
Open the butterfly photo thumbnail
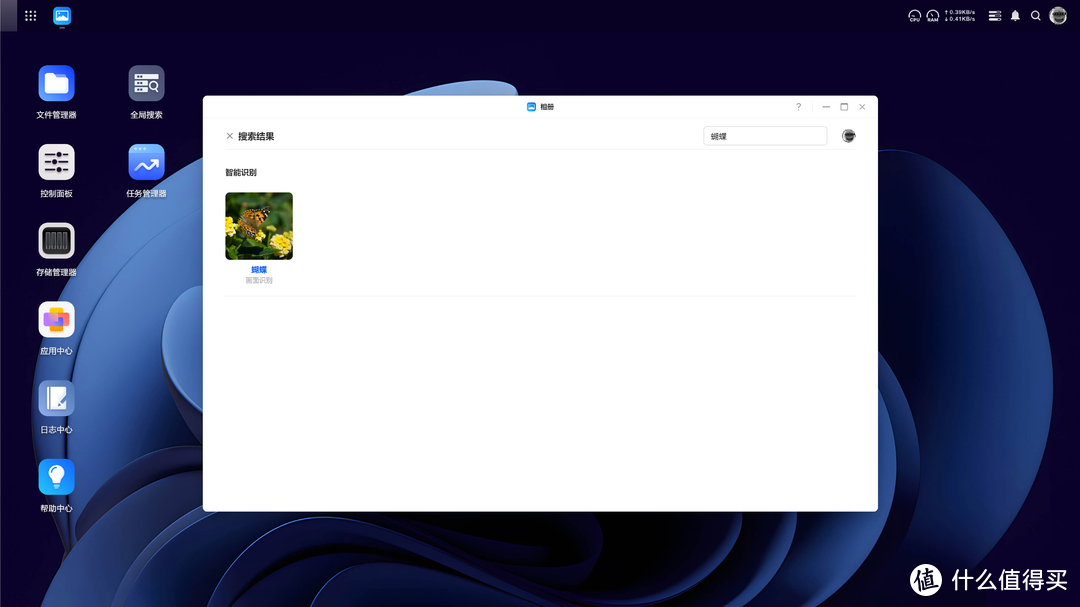tap(259, 226)
